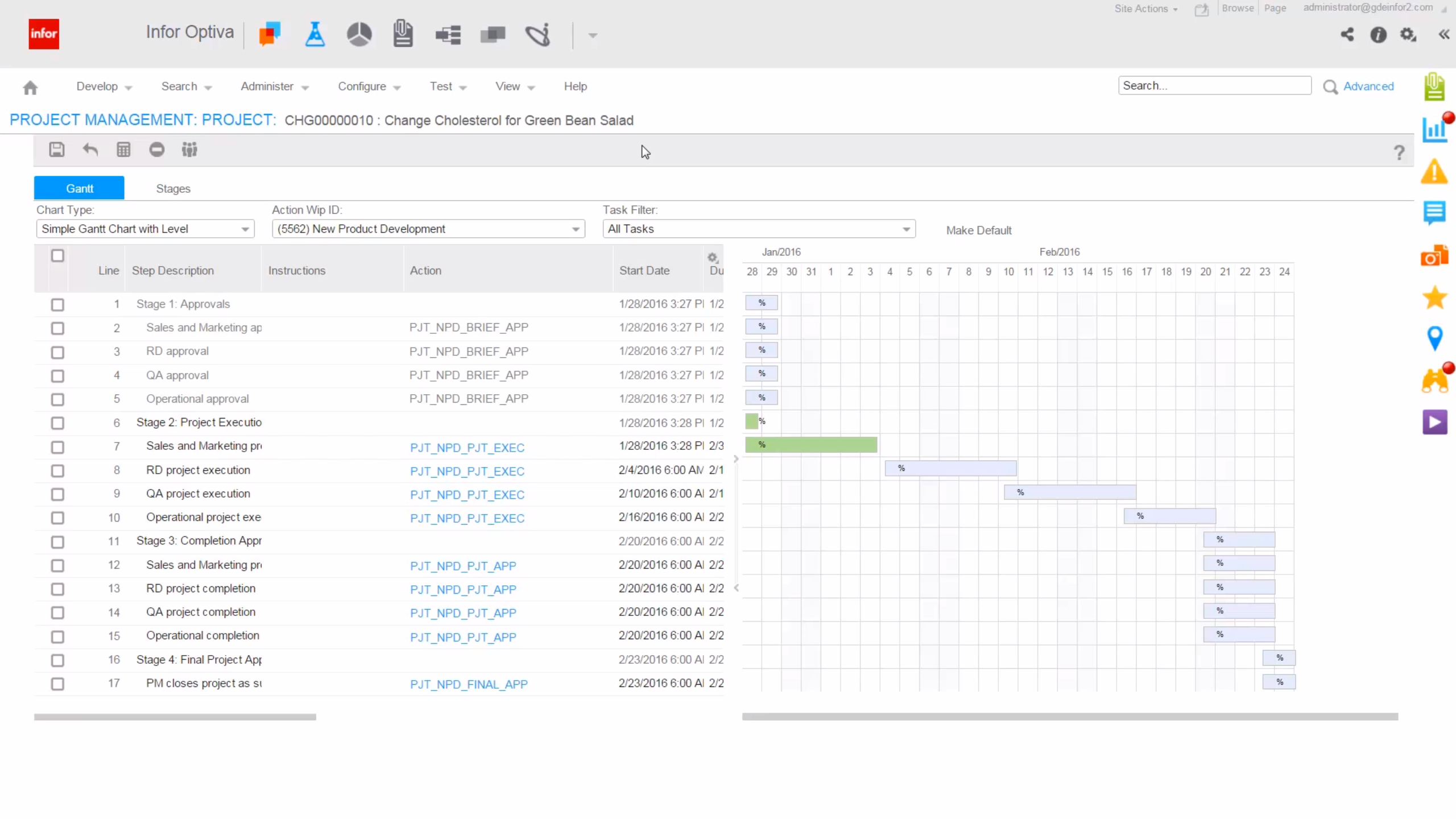Open the gold star favorites sidebar icon

(x=1434, y=297)
